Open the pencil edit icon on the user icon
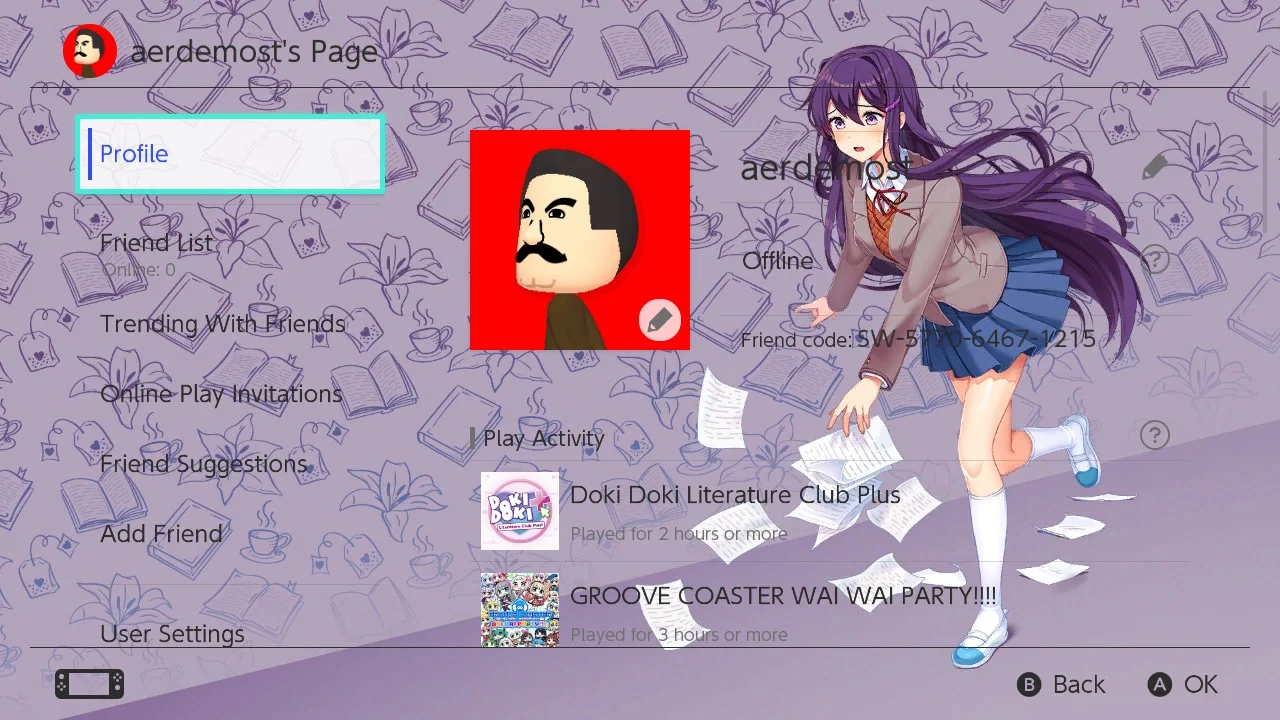Image resolution: width=1280 pixels, height=720 pixels. tap(659, 319)
